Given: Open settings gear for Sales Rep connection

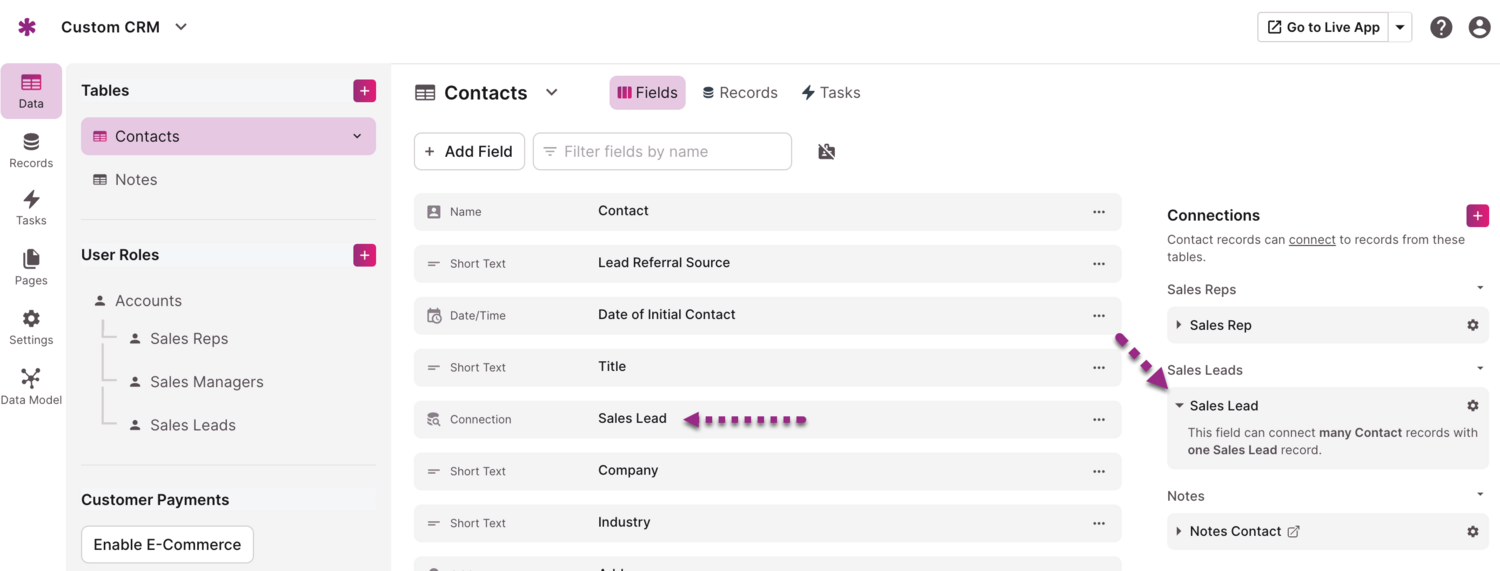Looking at the screenshot, I should coord(1472,325).
